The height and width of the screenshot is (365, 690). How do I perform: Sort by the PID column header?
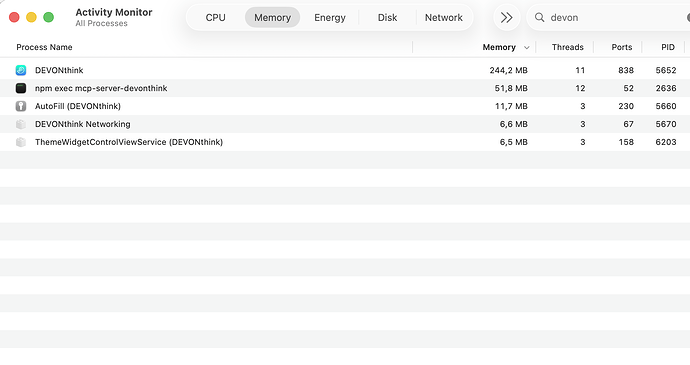pos(668,47)
